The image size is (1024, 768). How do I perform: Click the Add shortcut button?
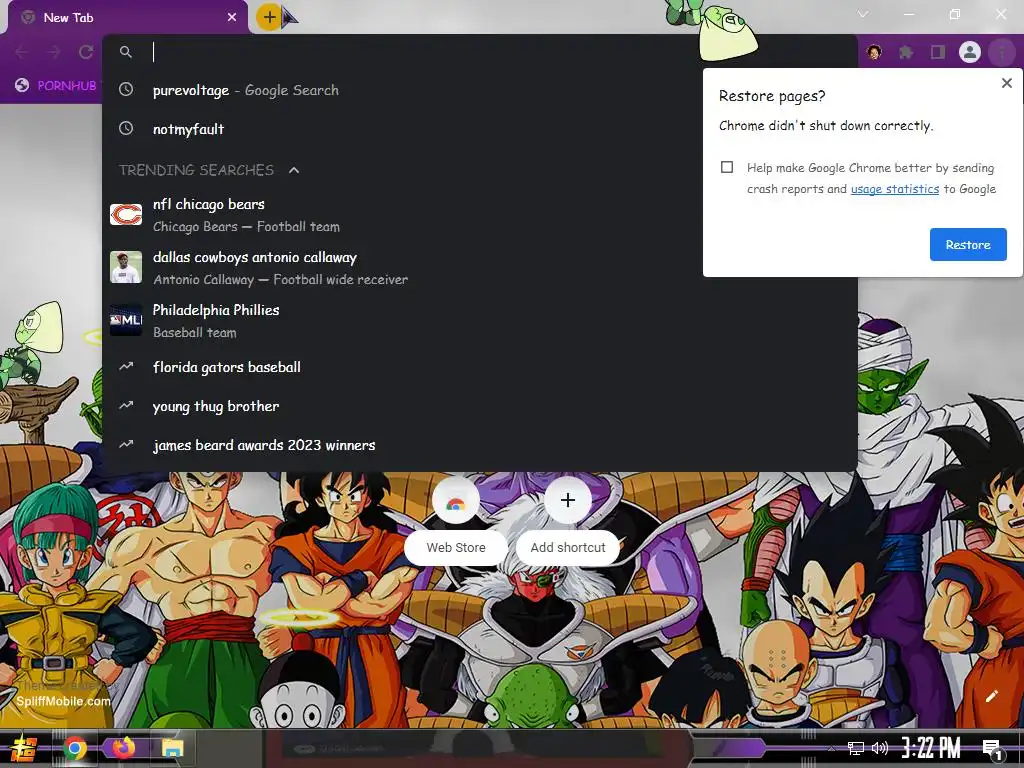(x=568, y=520)
